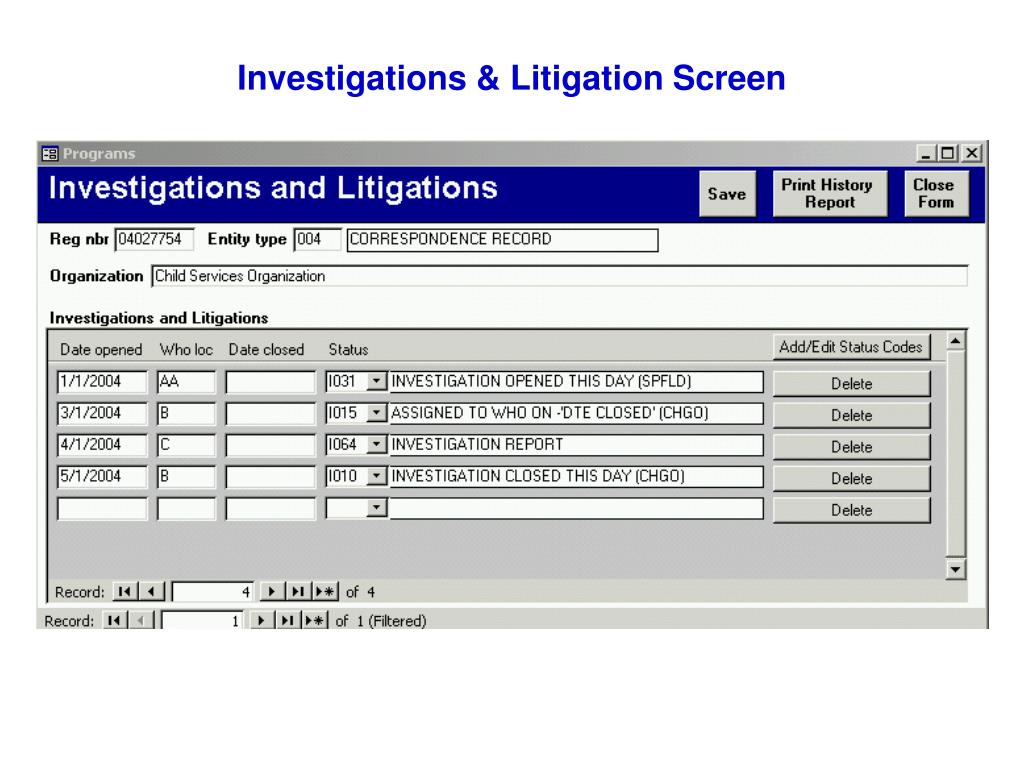1024x768 pixels.
Task: Add new record in outer Filtered navigator
Action: point(314,620)
